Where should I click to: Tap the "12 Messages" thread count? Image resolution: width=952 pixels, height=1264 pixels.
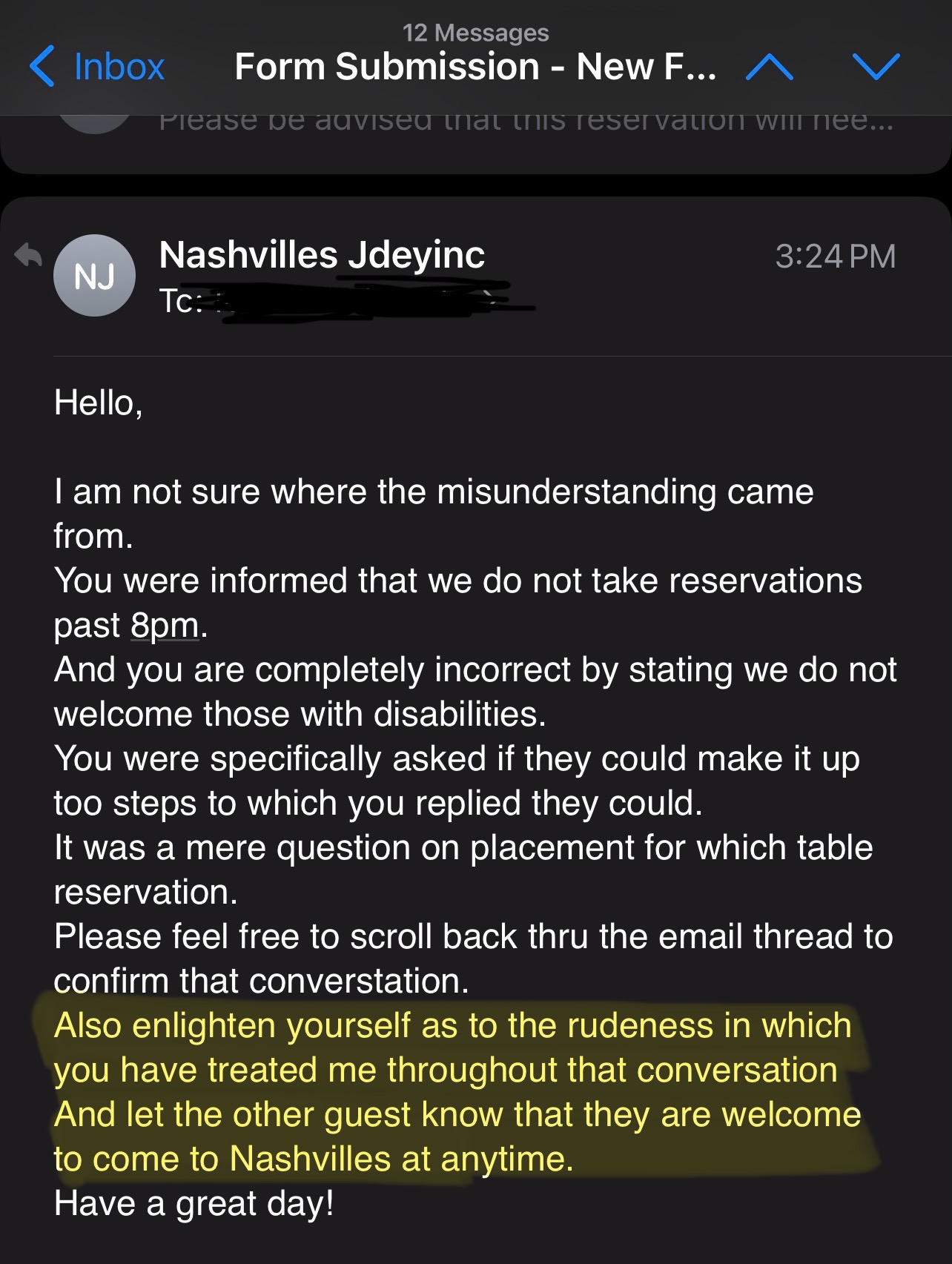(475, 33)
